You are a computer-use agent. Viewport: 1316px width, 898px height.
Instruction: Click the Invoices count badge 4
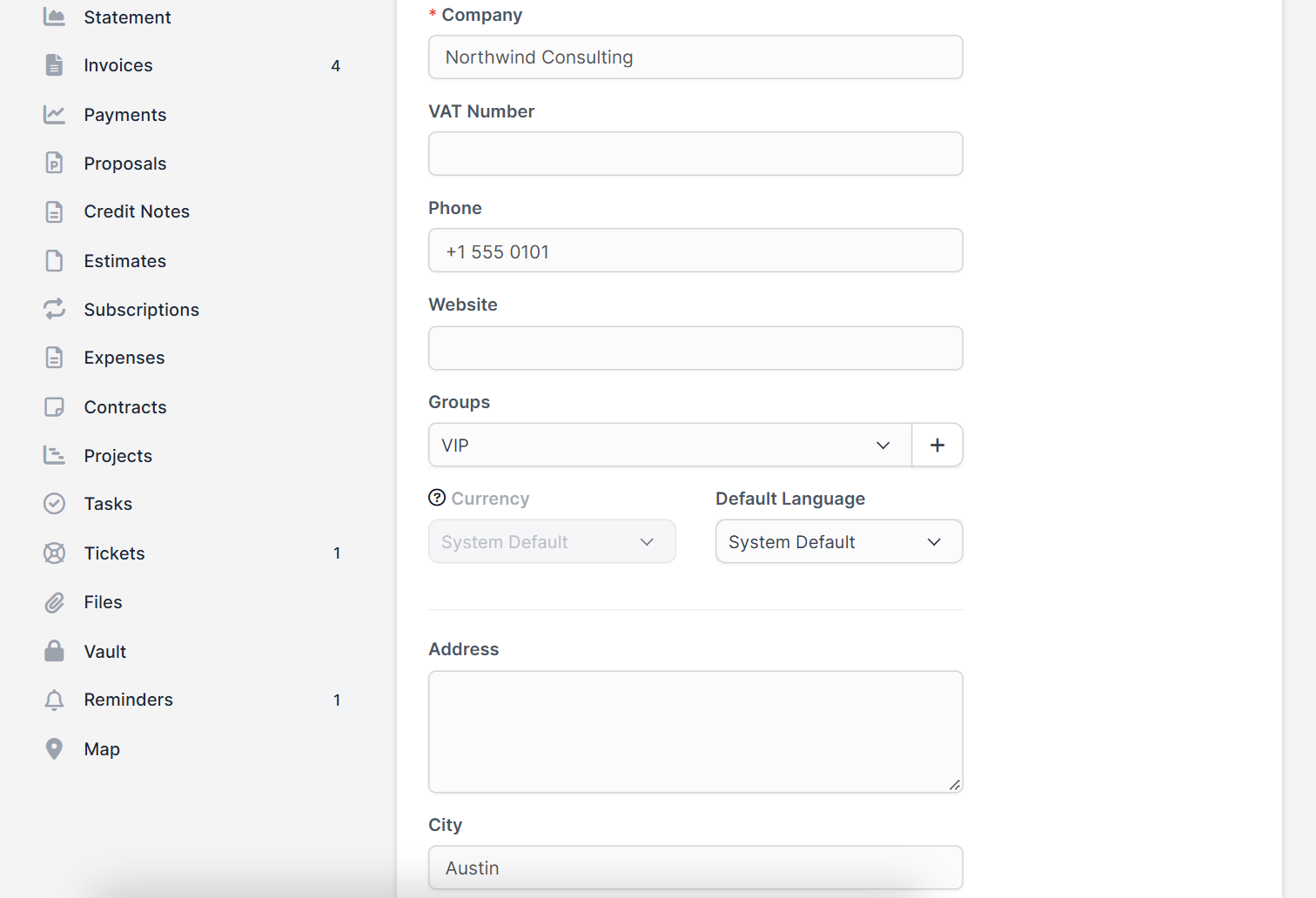tap(336, 66)
